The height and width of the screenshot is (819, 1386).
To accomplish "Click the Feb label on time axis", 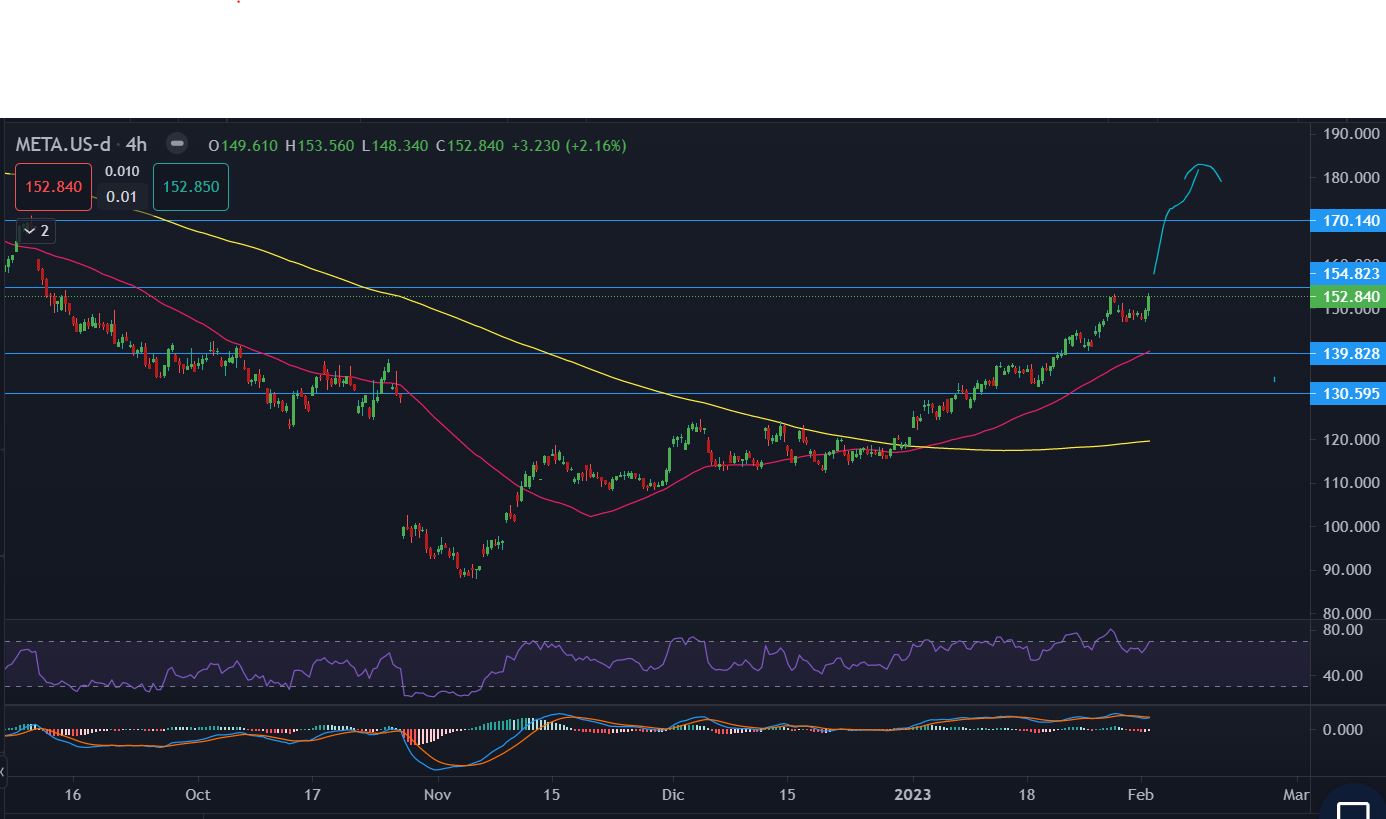I will coord(1141,795).
